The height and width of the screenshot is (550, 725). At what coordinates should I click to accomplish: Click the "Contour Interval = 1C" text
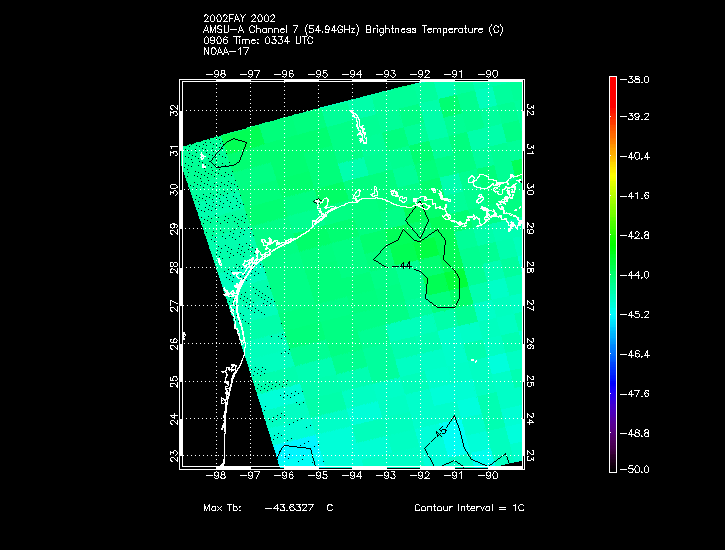point(469,507)
